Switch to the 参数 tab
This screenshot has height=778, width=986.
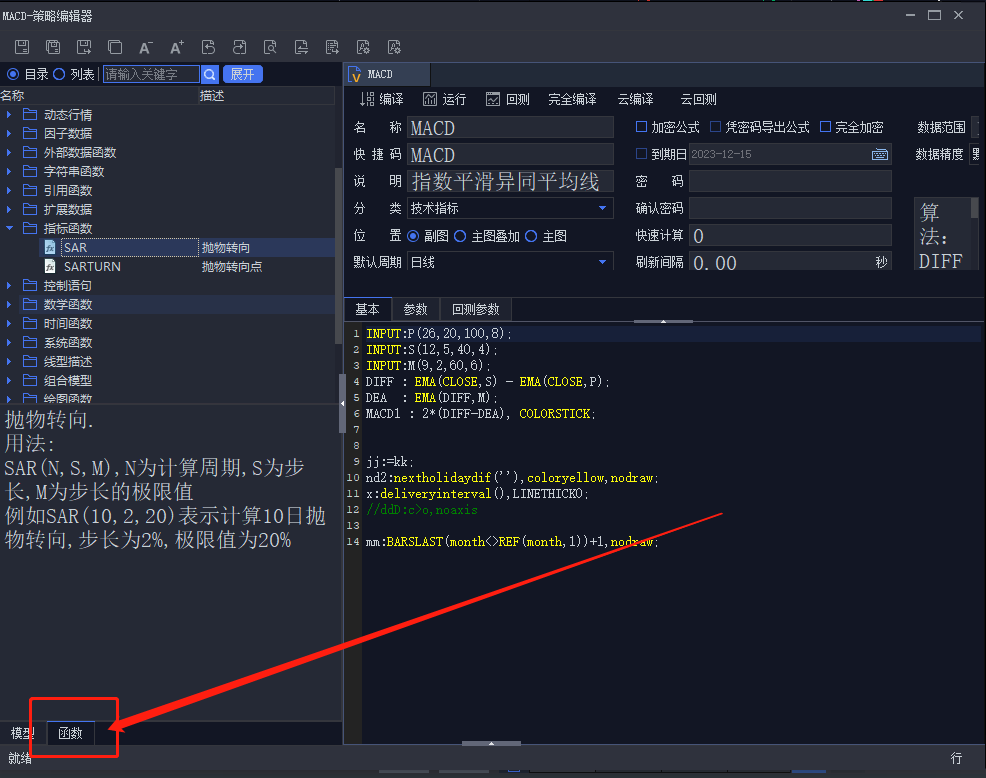coord(416,309)
